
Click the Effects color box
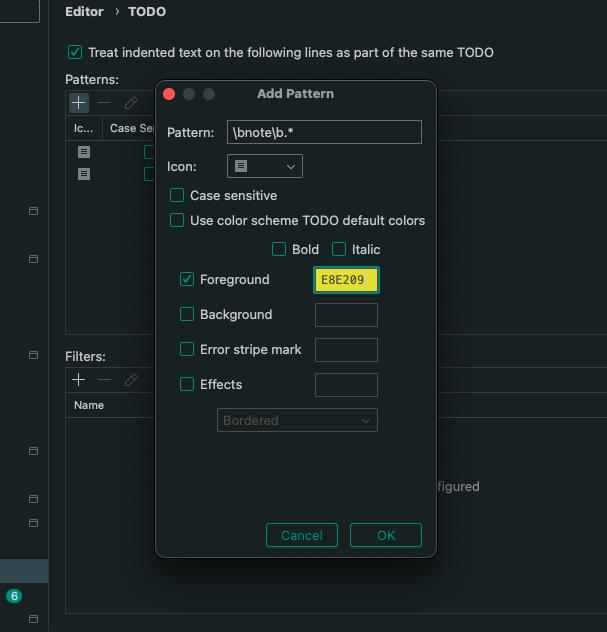(x=346, y=385)
